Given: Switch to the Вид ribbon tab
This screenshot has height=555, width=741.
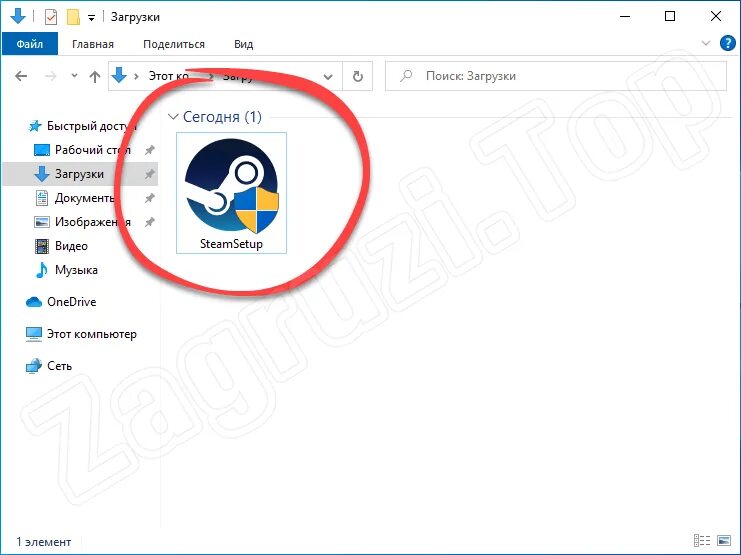Looking at the screenshot, I should 243,44.
